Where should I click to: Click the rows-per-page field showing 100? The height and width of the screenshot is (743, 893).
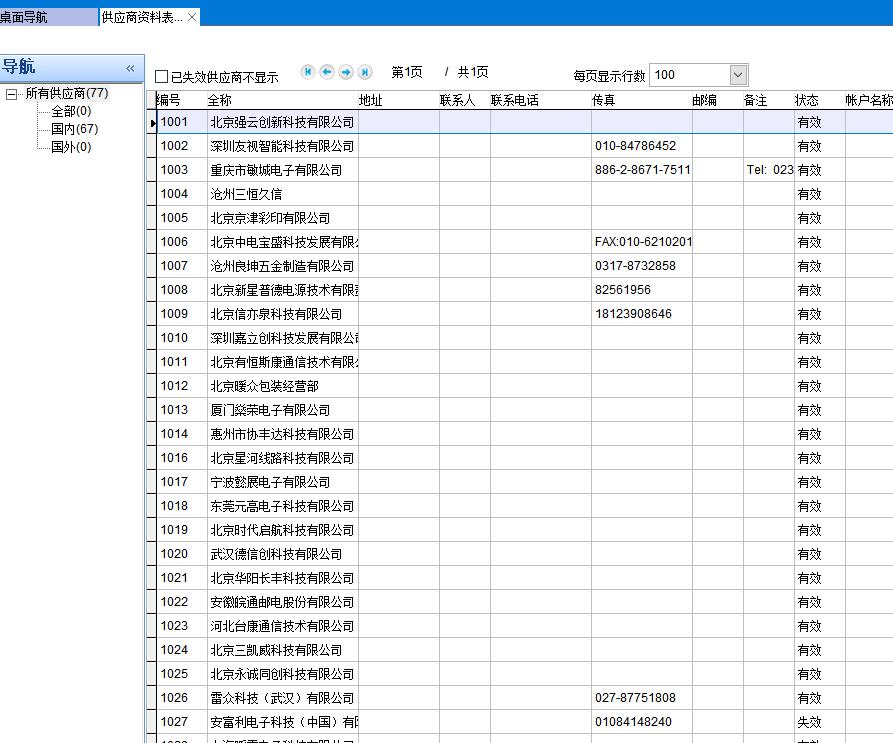tap(688, 75)
